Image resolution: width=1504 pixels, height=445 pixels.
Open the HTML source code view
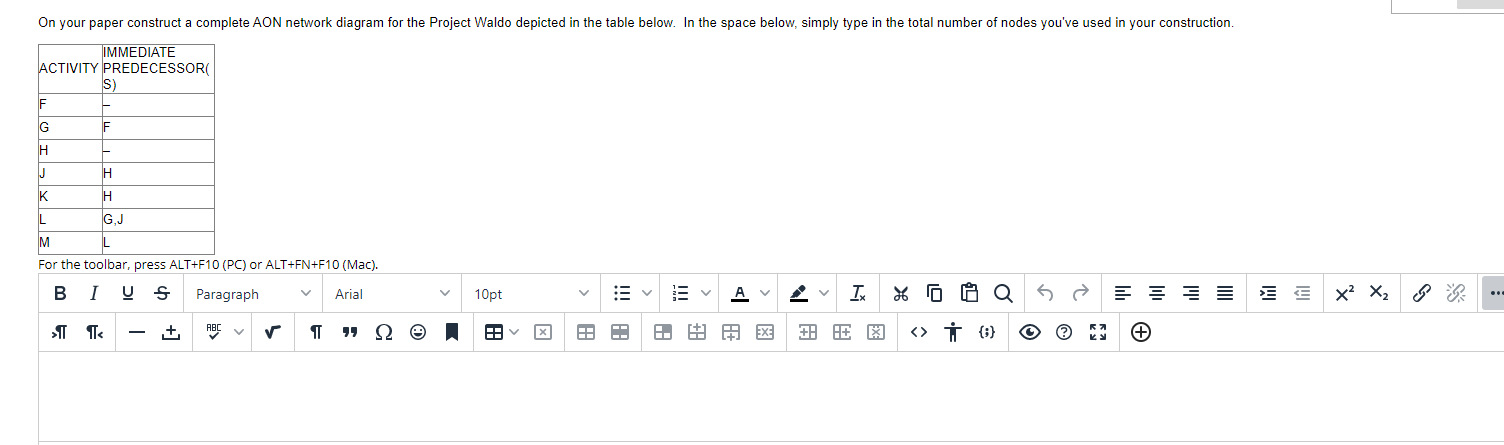click(918, 334)
